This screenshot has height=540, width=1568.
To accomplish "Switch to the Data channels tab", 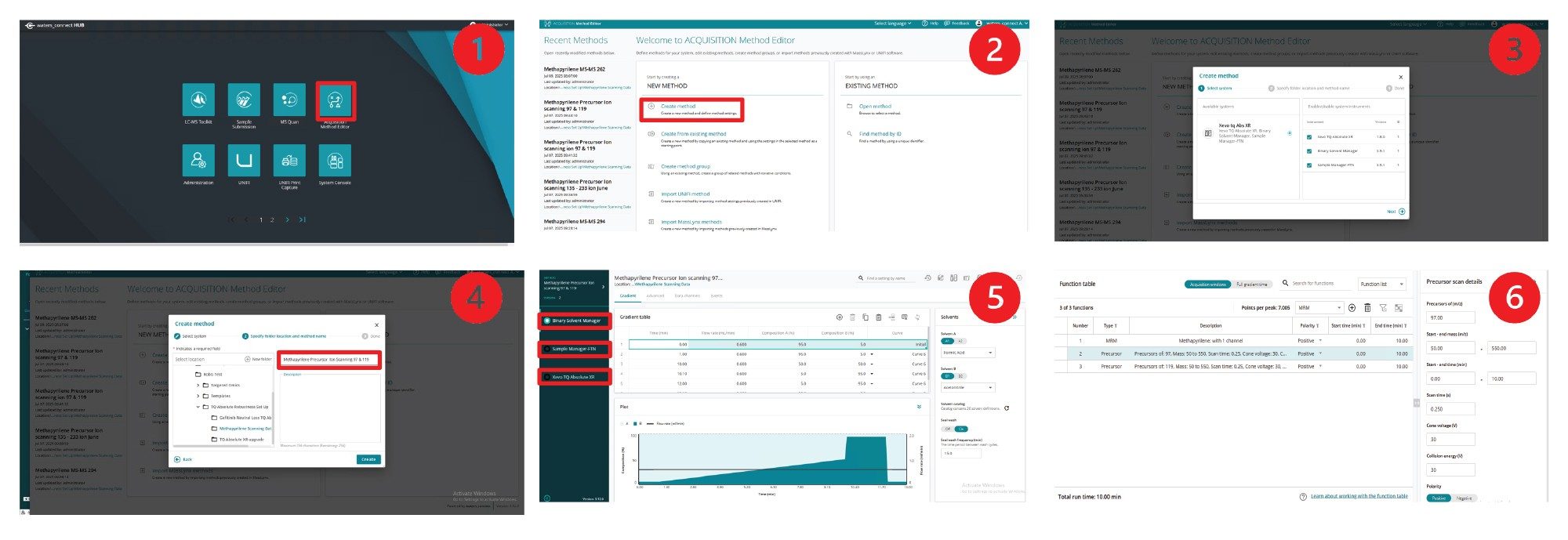I will (687, 295).
